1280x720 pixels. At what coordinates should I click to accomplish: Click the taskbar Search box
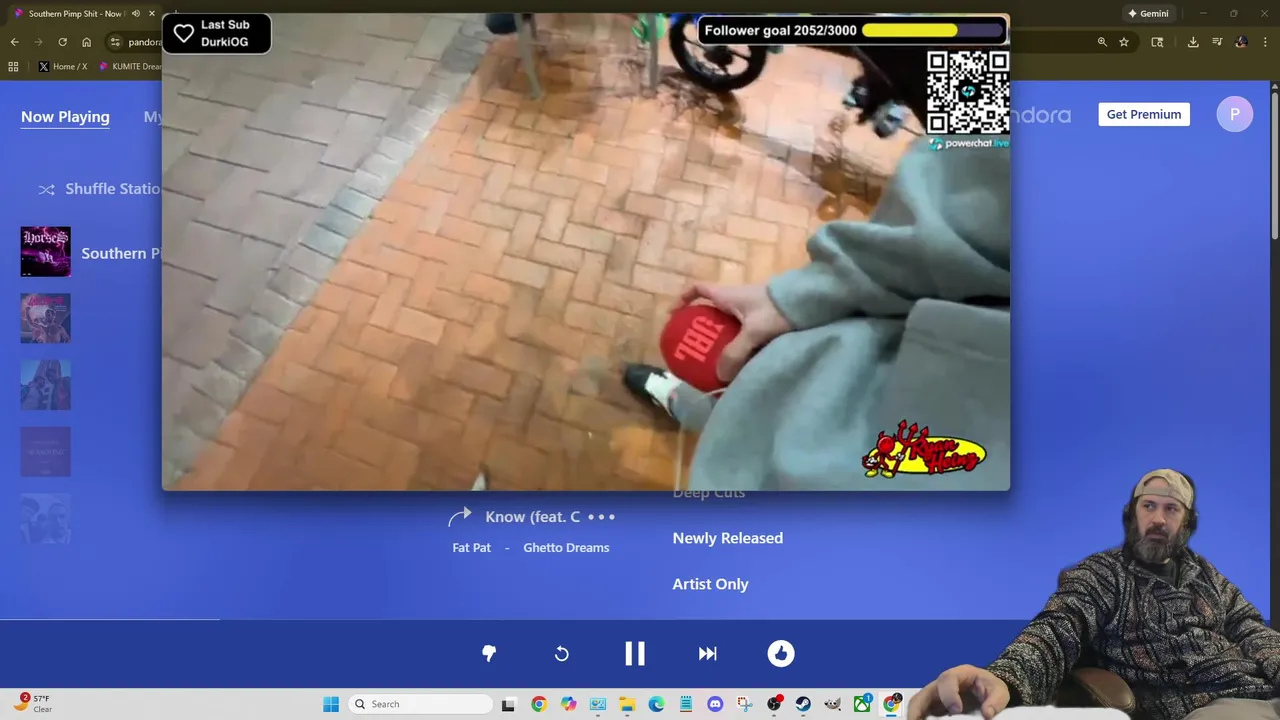click(x=421, y=704)
